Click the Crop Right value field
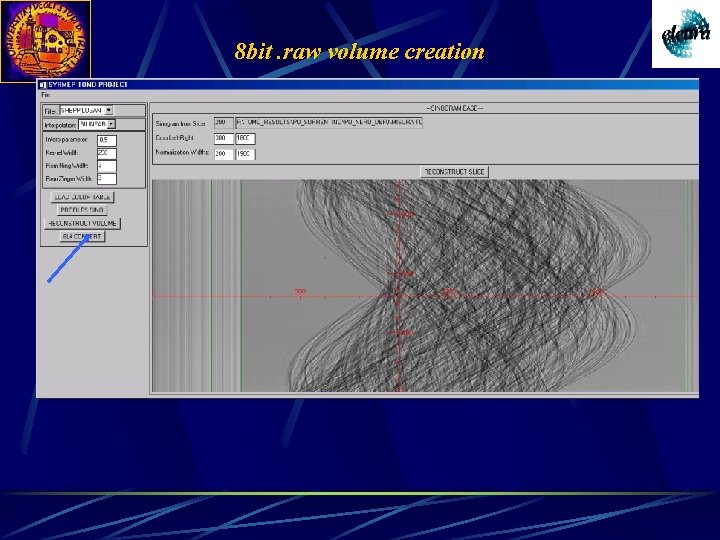720x540 pixels. (245, 138)
